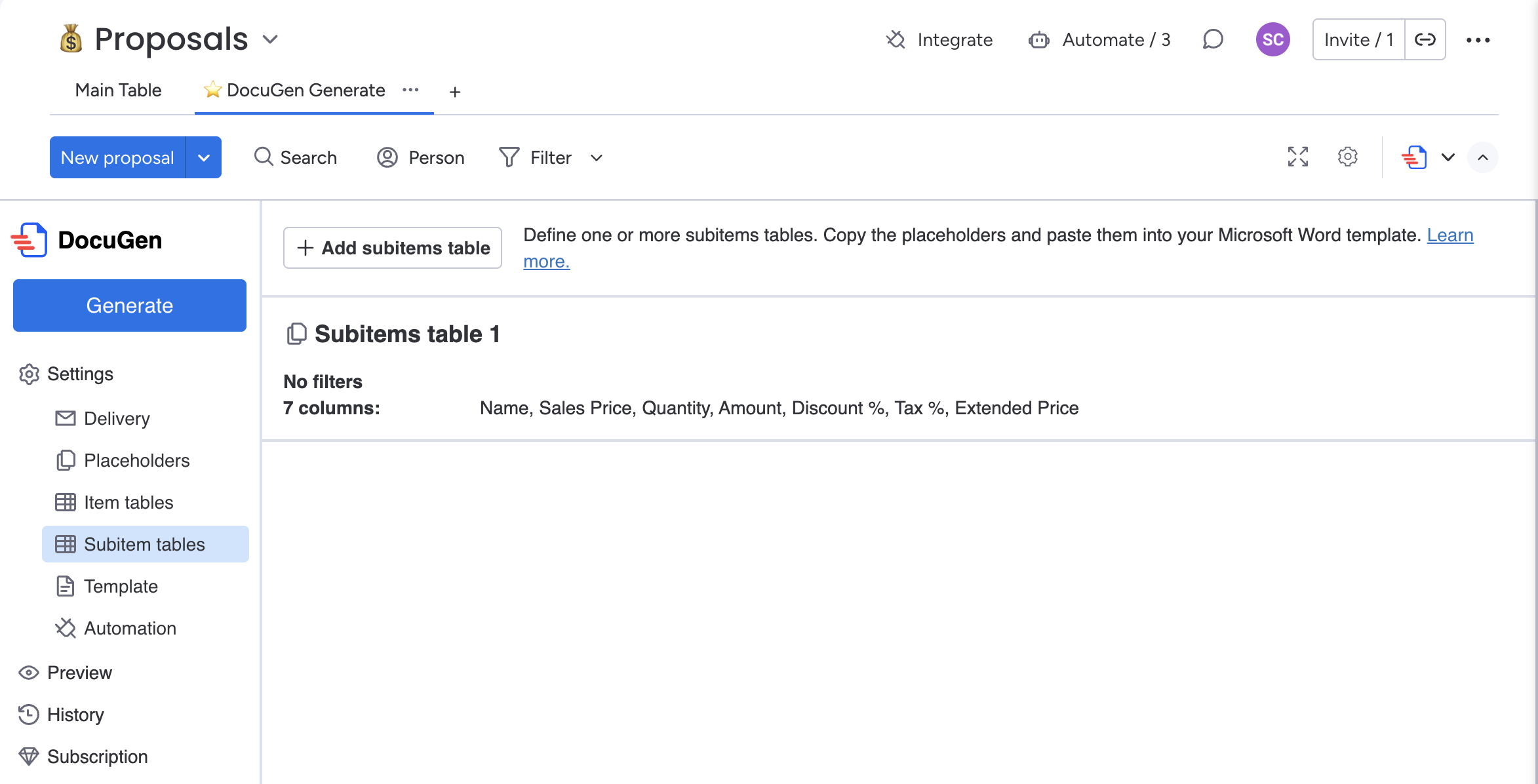Click the 7 columns list text

pos(779,408)
